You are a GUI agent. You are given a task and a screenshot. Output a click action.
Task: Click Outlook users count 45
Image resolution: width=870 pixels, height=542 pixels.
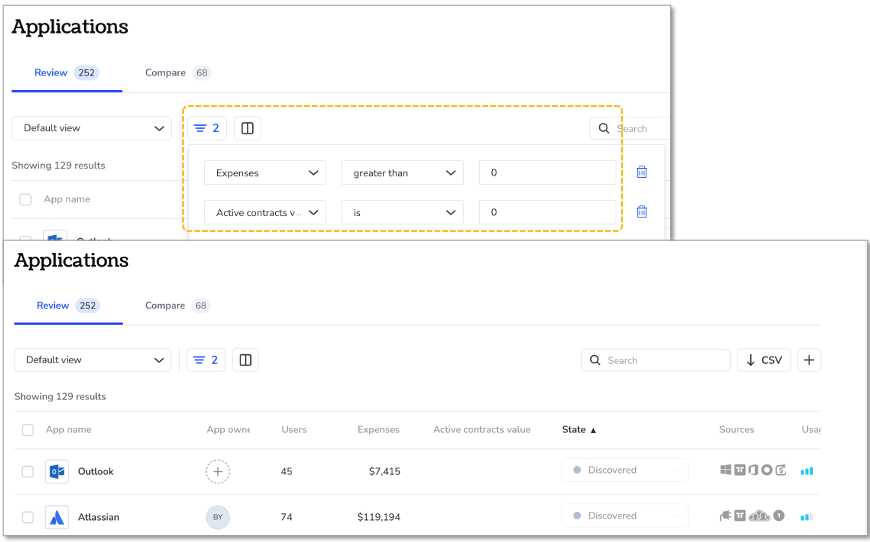tap(286, 472)
